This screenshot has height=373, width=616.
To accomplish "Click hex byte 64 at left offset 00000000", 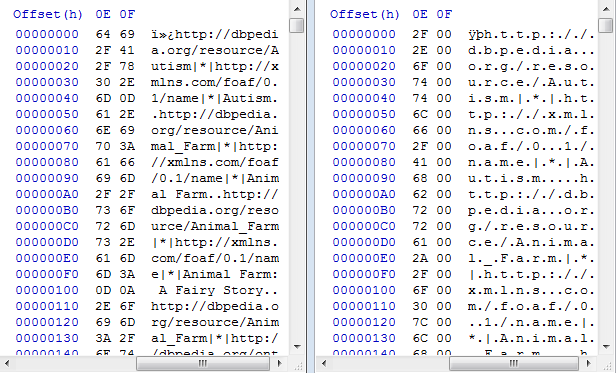I will [x=103, y=34].
